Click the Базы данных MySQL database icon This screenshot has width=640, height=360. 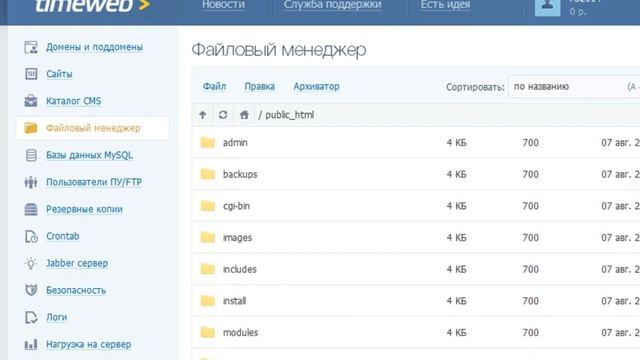(31, 155)
